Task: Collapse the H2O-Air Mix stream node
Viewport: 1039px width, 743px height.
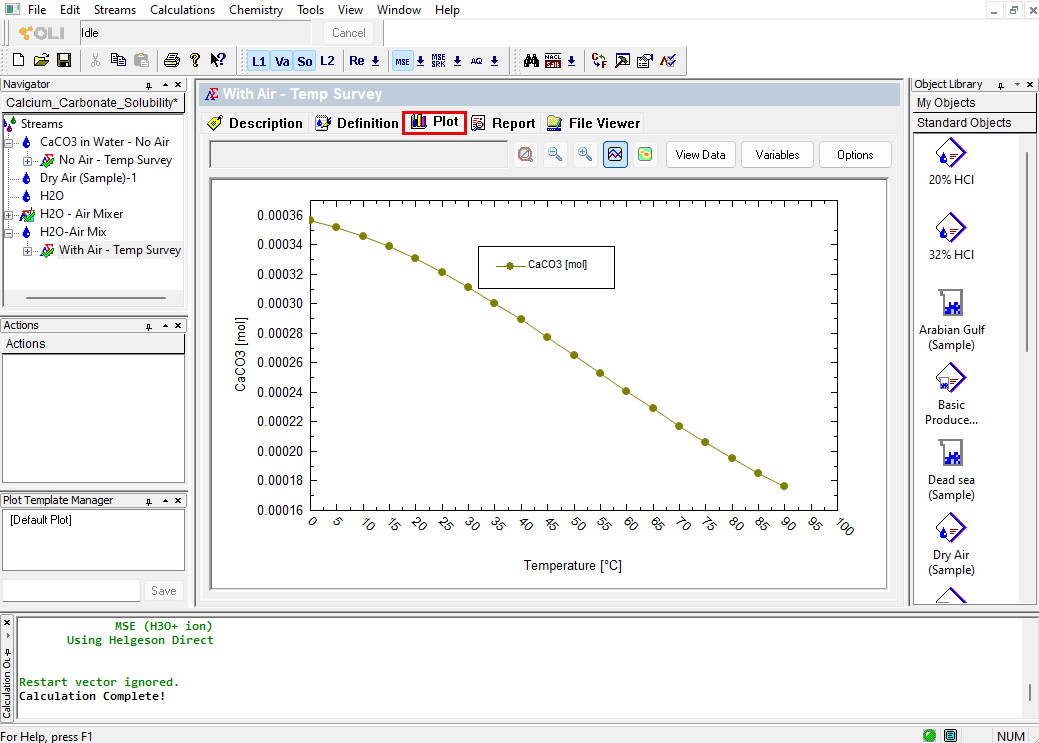Action: point(9,233)
